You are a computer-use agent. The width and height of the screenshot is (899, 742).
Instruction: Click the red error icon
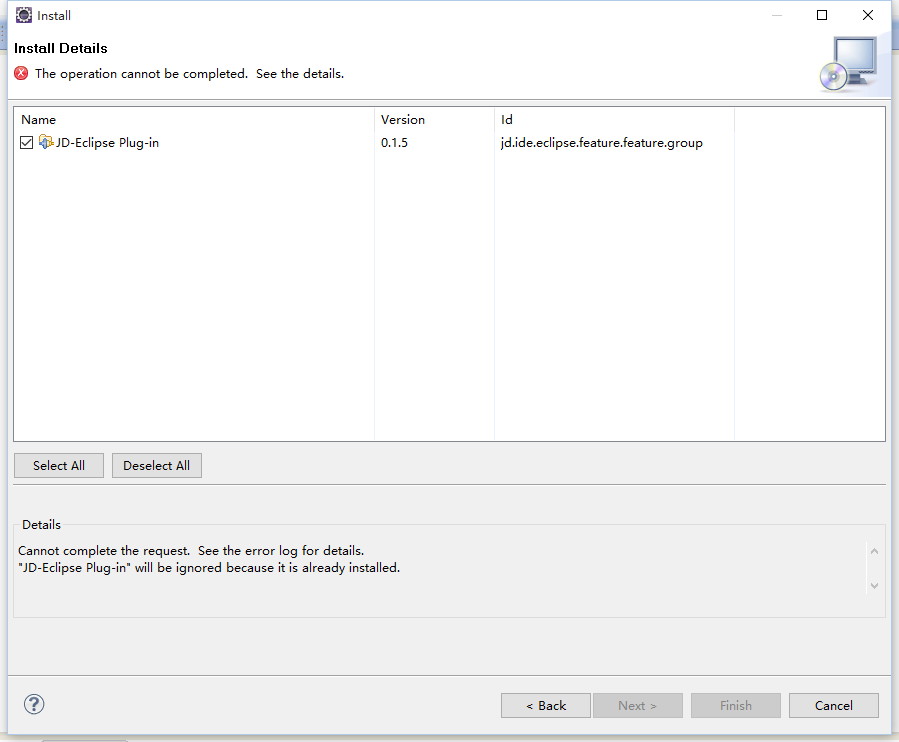[21, 73]
